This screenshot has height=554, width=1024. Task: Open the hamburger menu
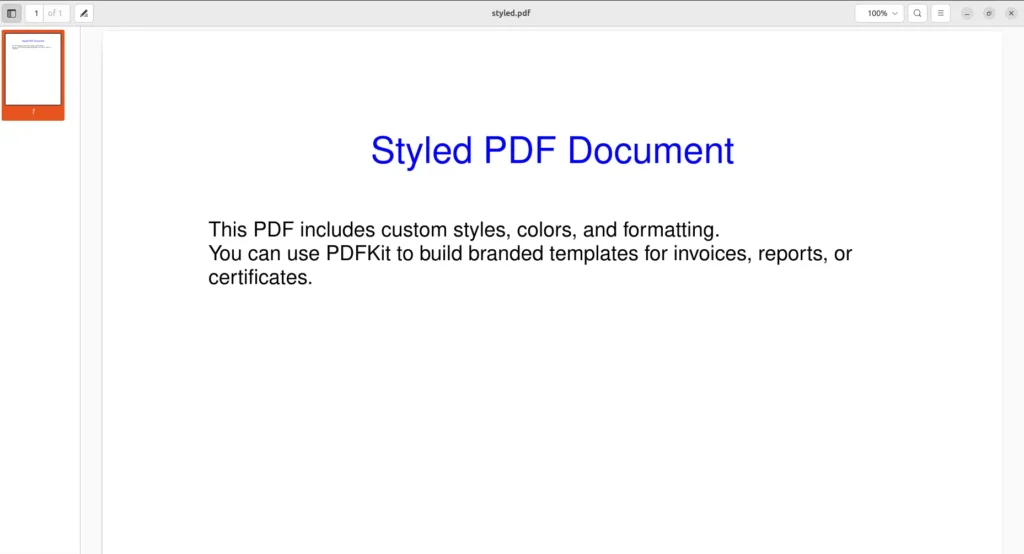940,13
